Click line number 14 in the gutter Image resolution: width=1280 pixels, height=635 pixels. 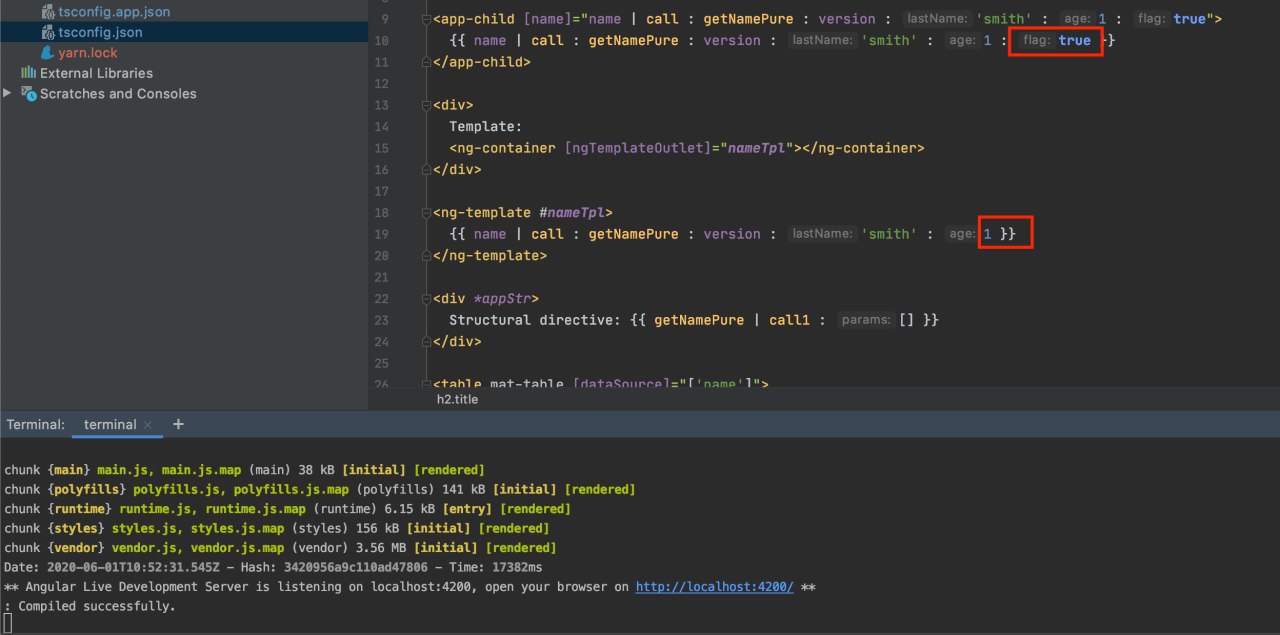click(380, 127)
